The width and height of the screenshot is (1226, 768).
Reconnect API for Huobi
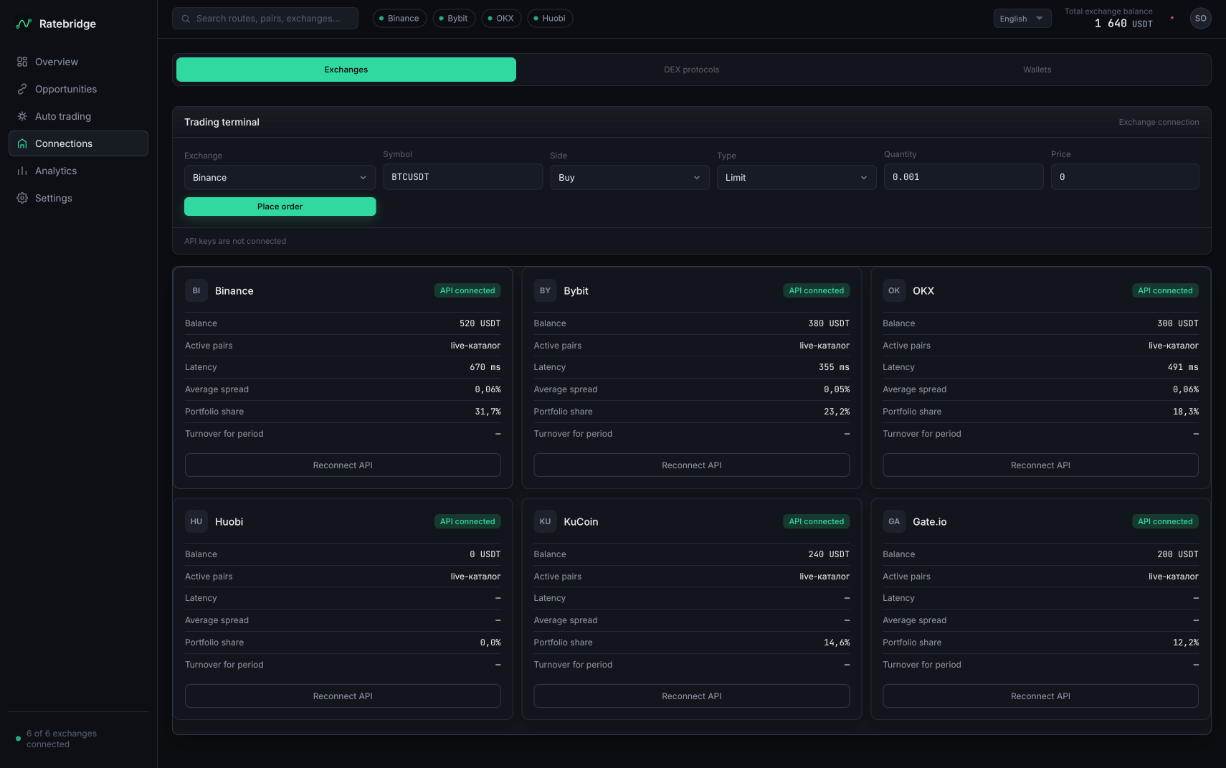342,696
